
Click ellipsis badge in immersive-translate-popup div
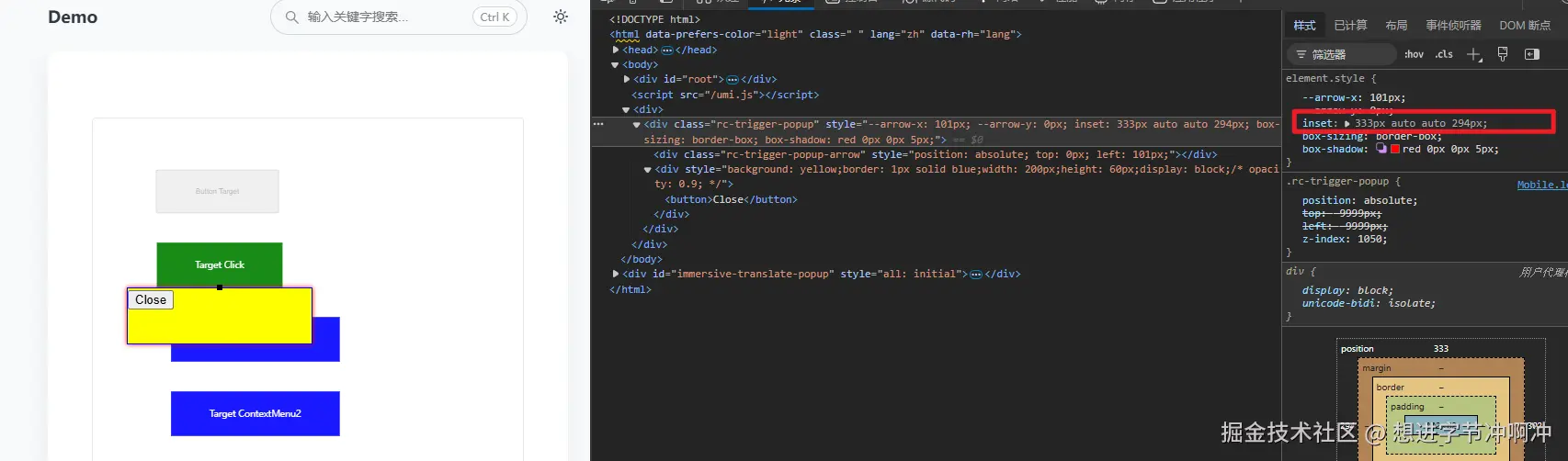tap(976, 275)
